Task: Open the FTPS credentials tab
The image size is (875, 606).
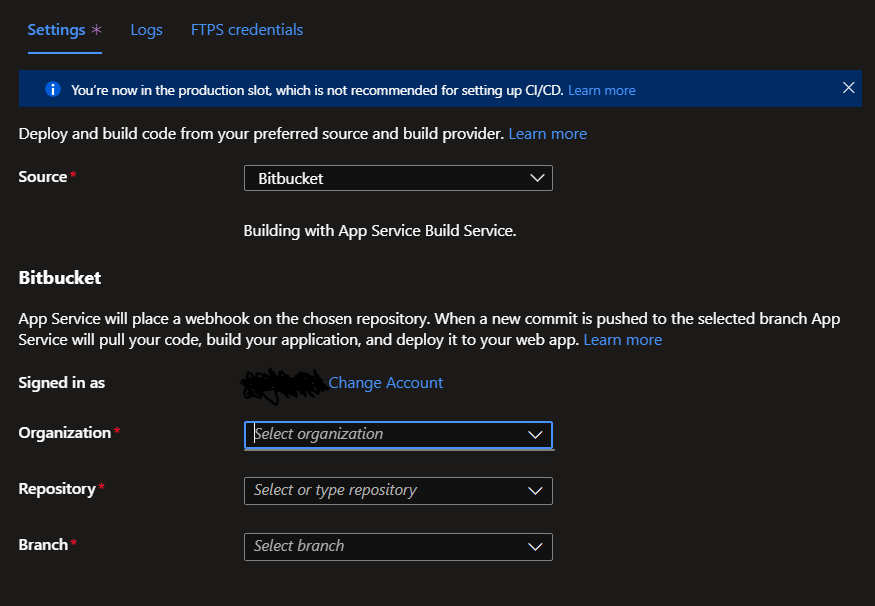Action: pyautogui.click(x=247, y=30)
